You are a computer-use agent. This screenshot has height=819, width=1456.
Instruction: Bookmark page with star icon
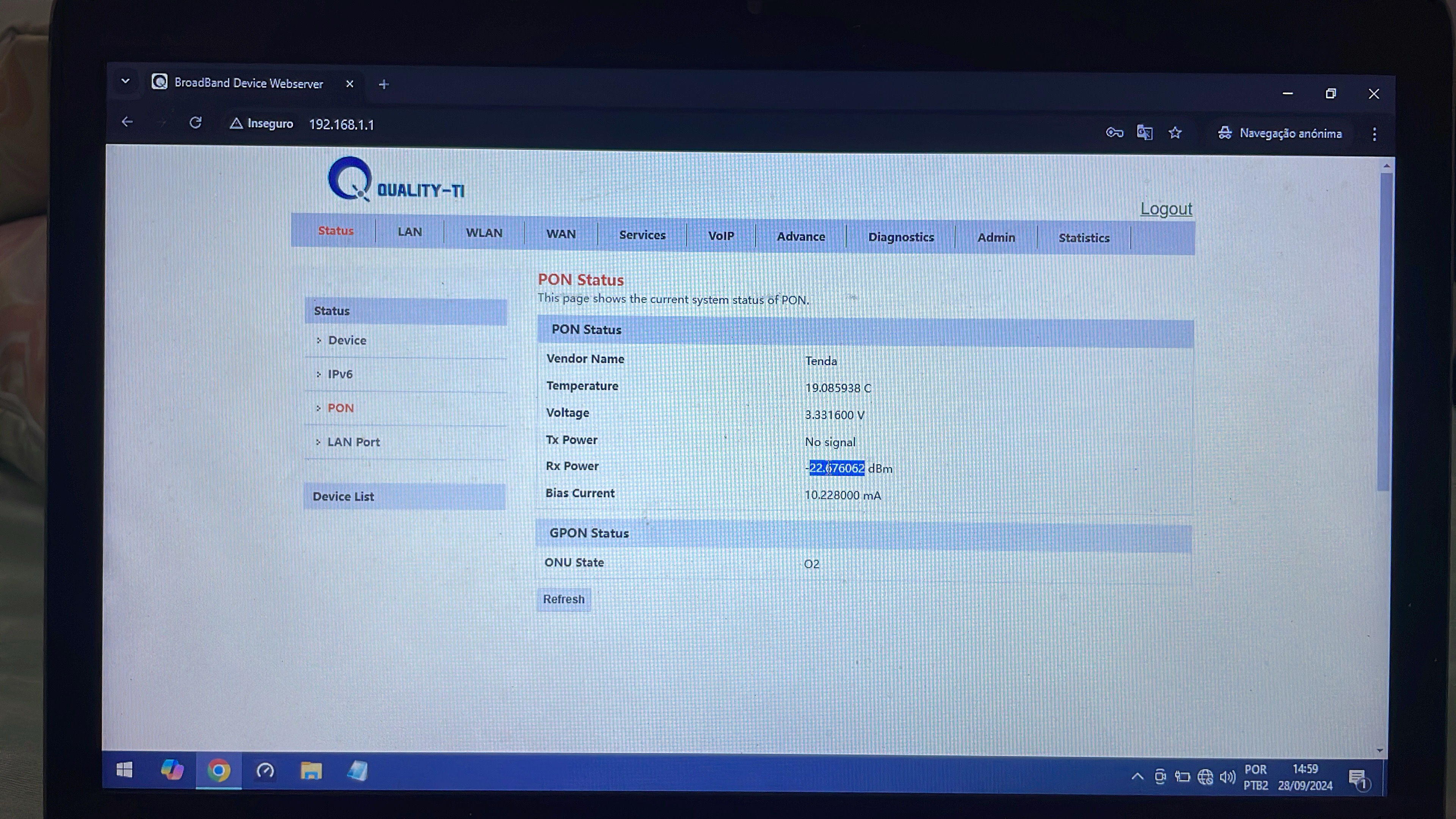pyautogui.click(x=1175, y=133)
